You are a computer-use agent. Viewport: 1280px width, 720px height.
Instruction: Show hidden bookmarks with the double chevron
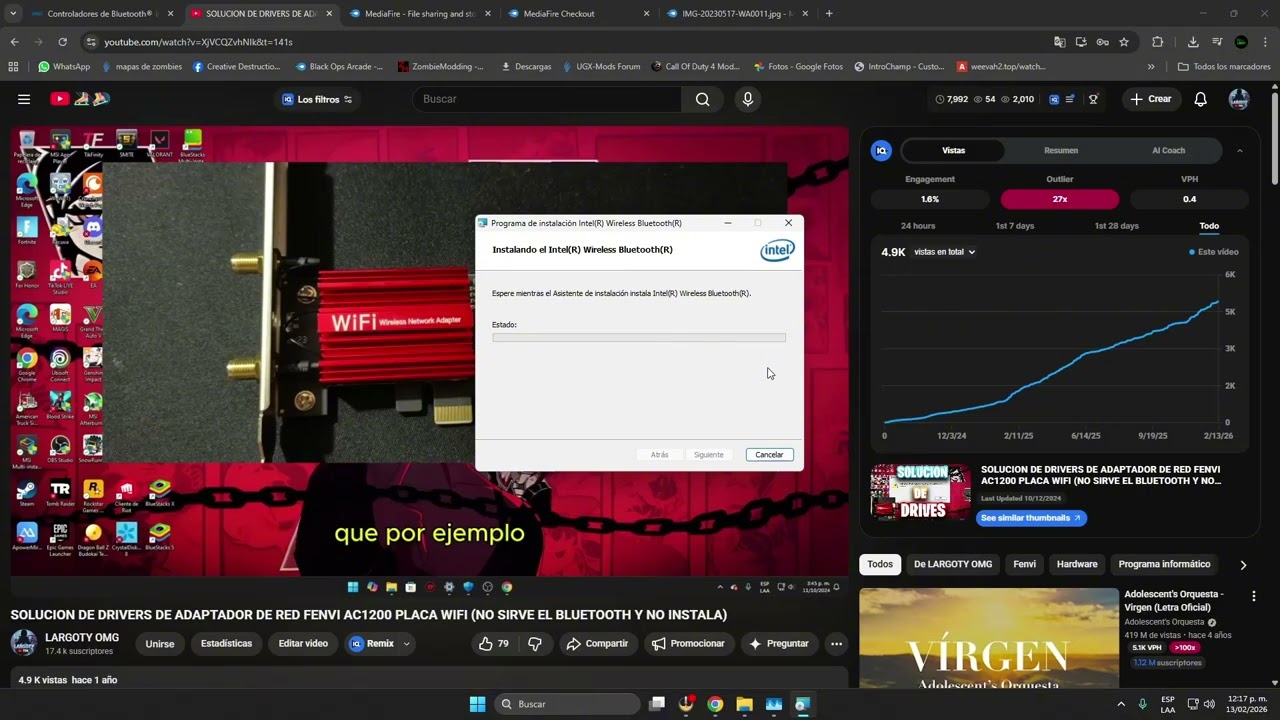pyautogui.click(x=1151, y=67)
